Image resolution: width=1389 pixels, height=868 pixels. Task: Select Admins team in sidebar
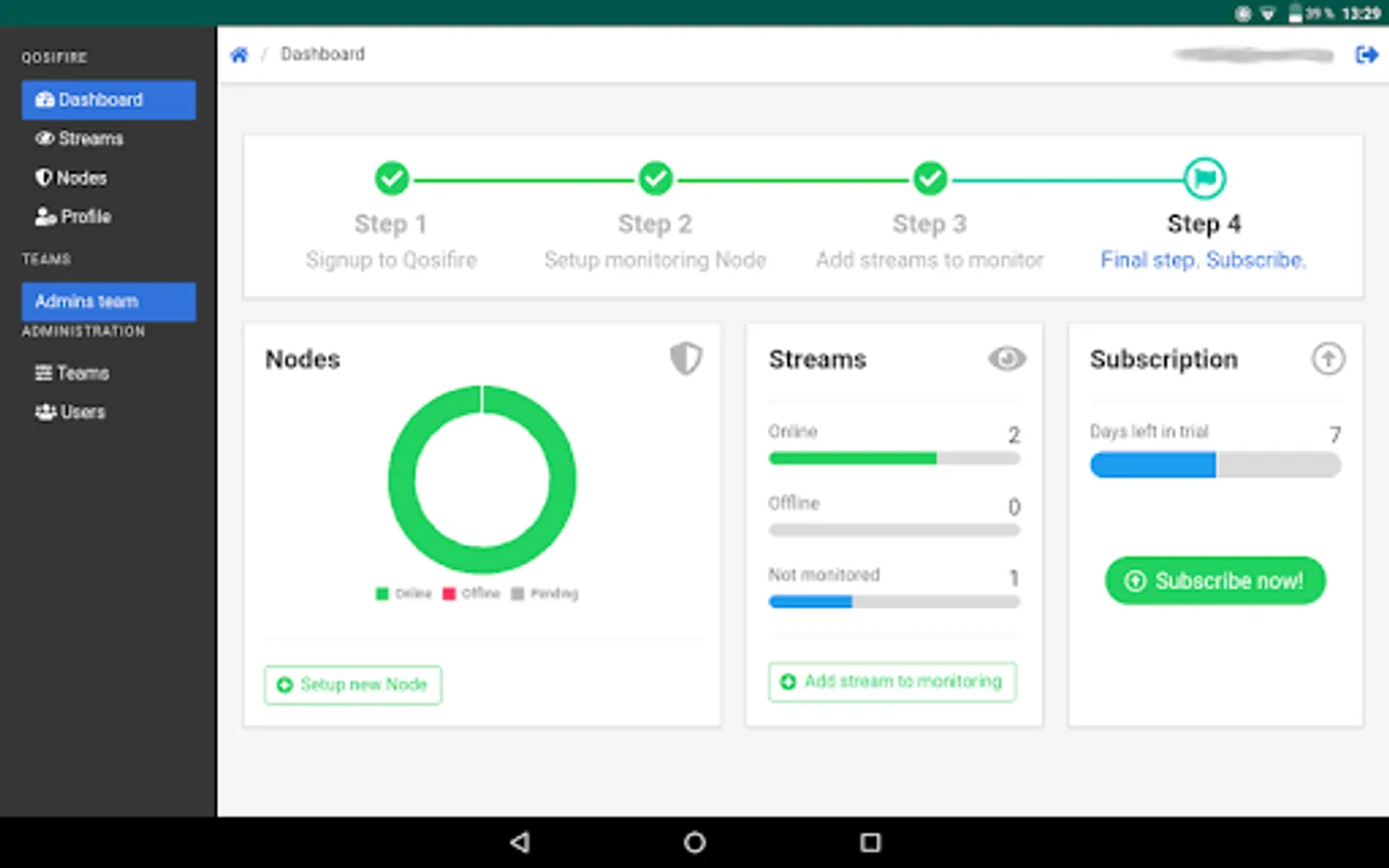109,301
